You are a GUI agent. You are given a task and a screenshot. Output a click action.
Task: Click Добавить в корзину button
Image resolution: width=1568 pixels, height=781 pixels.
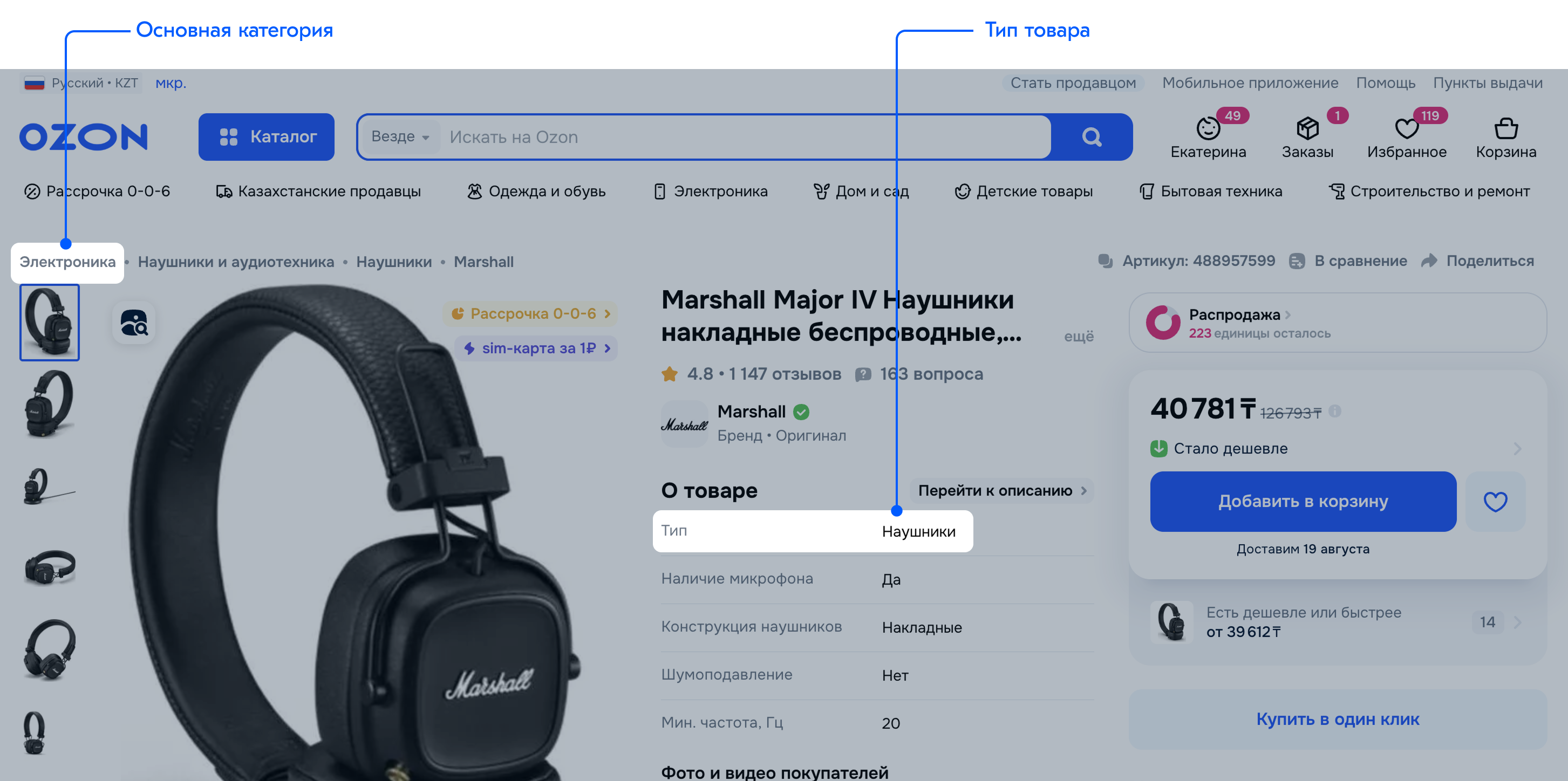tap(1303, 501)
